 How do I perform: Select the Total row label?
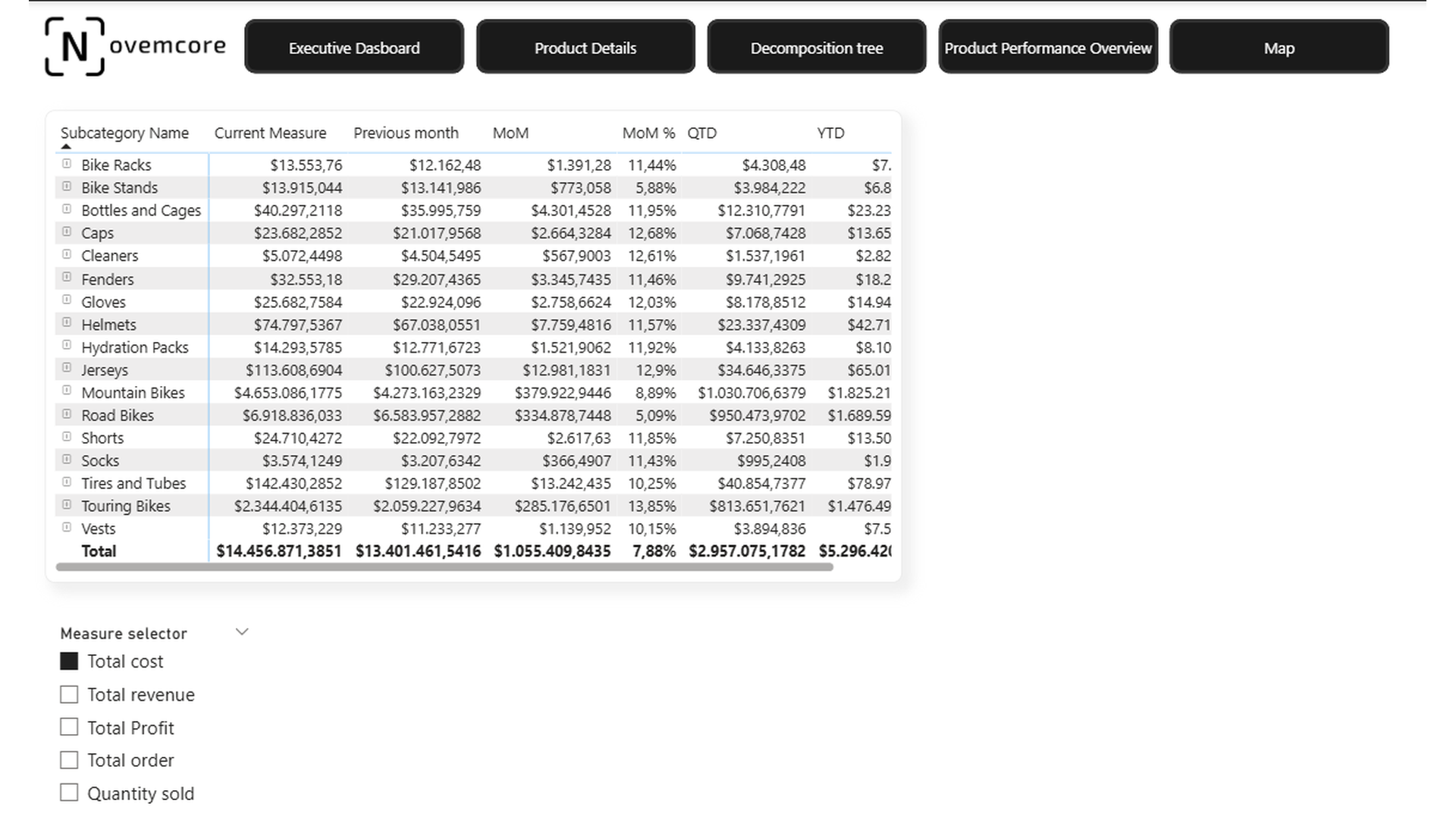[99, 551]
